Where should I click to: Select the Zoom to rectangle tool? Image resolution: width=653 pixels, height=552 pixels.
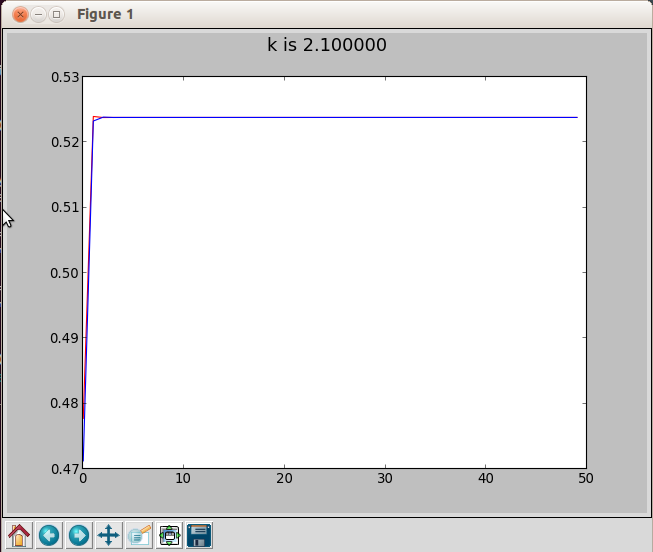pyautogui.click(x=139, y=535)
